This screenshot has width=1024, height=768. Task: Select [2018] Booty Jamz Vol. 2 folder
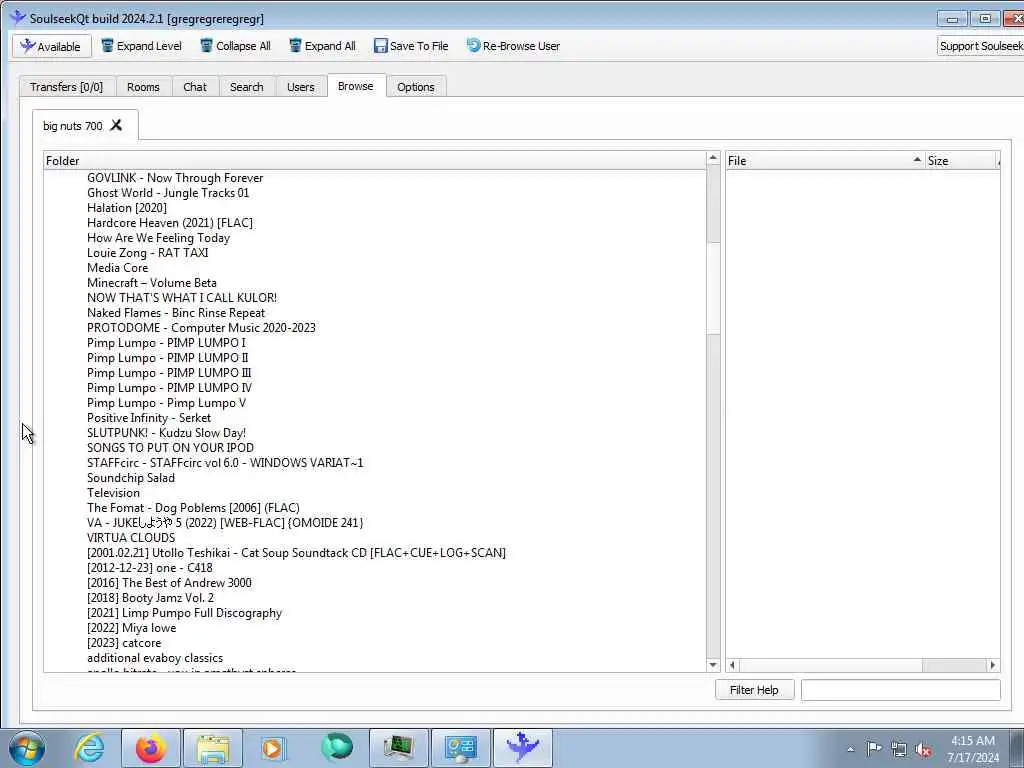click(x=150, y=598)
